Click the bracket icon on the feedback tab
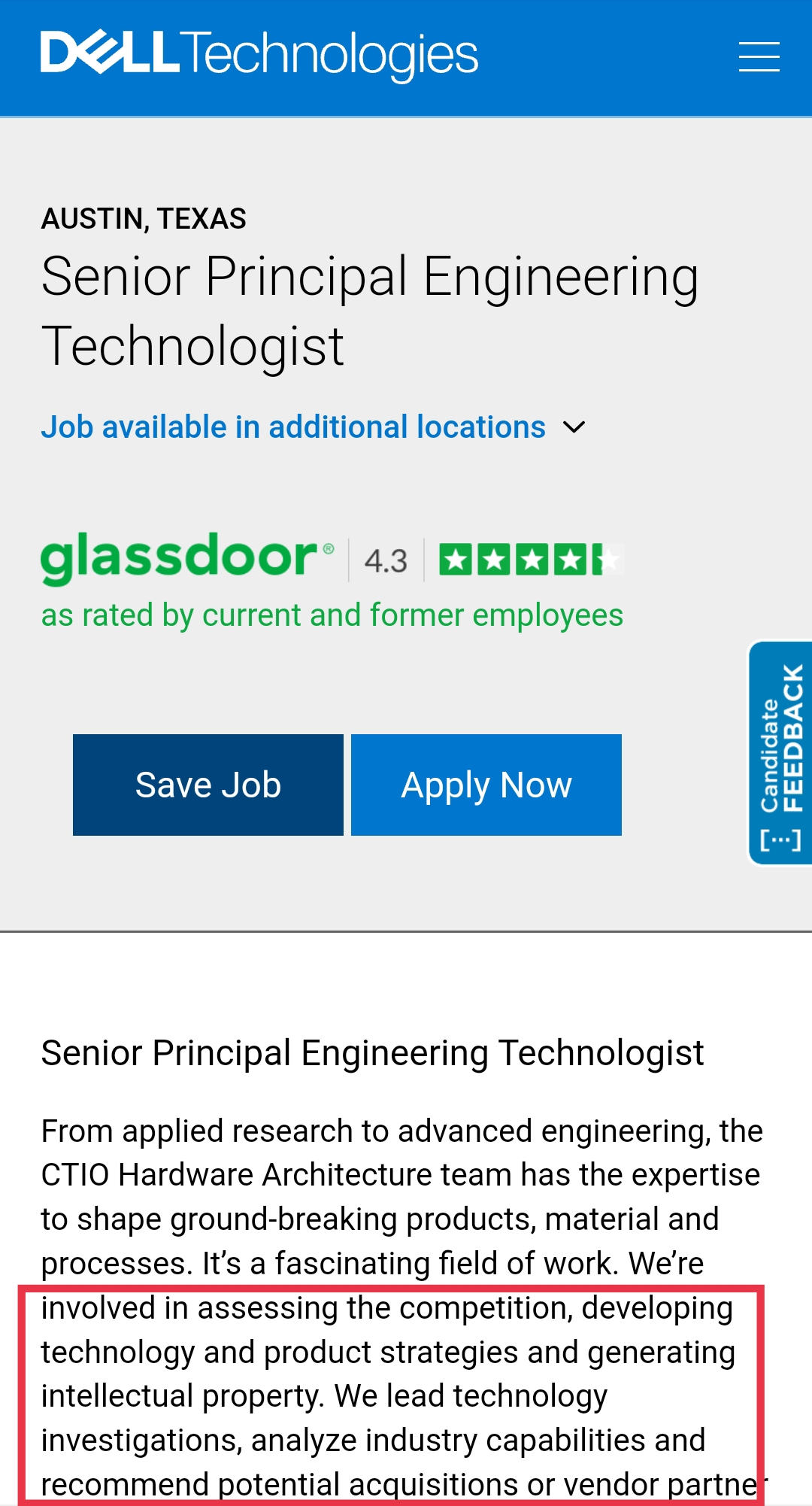812x1506 pixels. (780, 840)
